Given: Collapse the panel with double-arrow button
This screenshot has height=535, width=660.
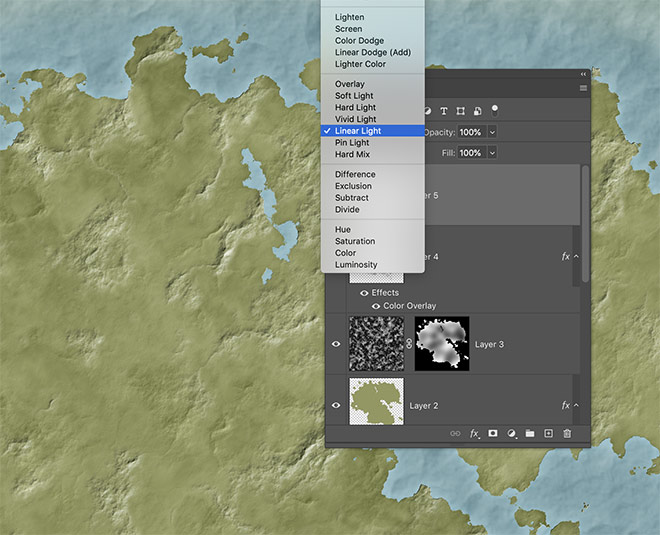Looking at the screenshot, I should [583, 74].
